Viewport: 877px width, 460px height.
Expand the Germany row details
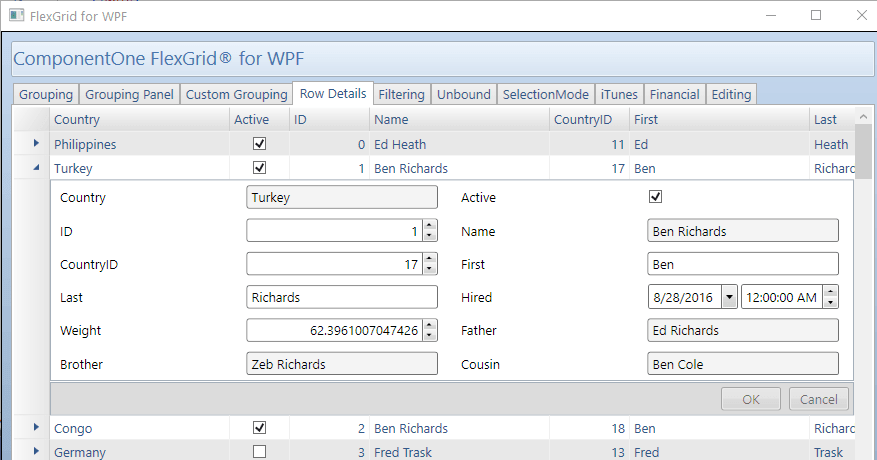coord(36,452)
